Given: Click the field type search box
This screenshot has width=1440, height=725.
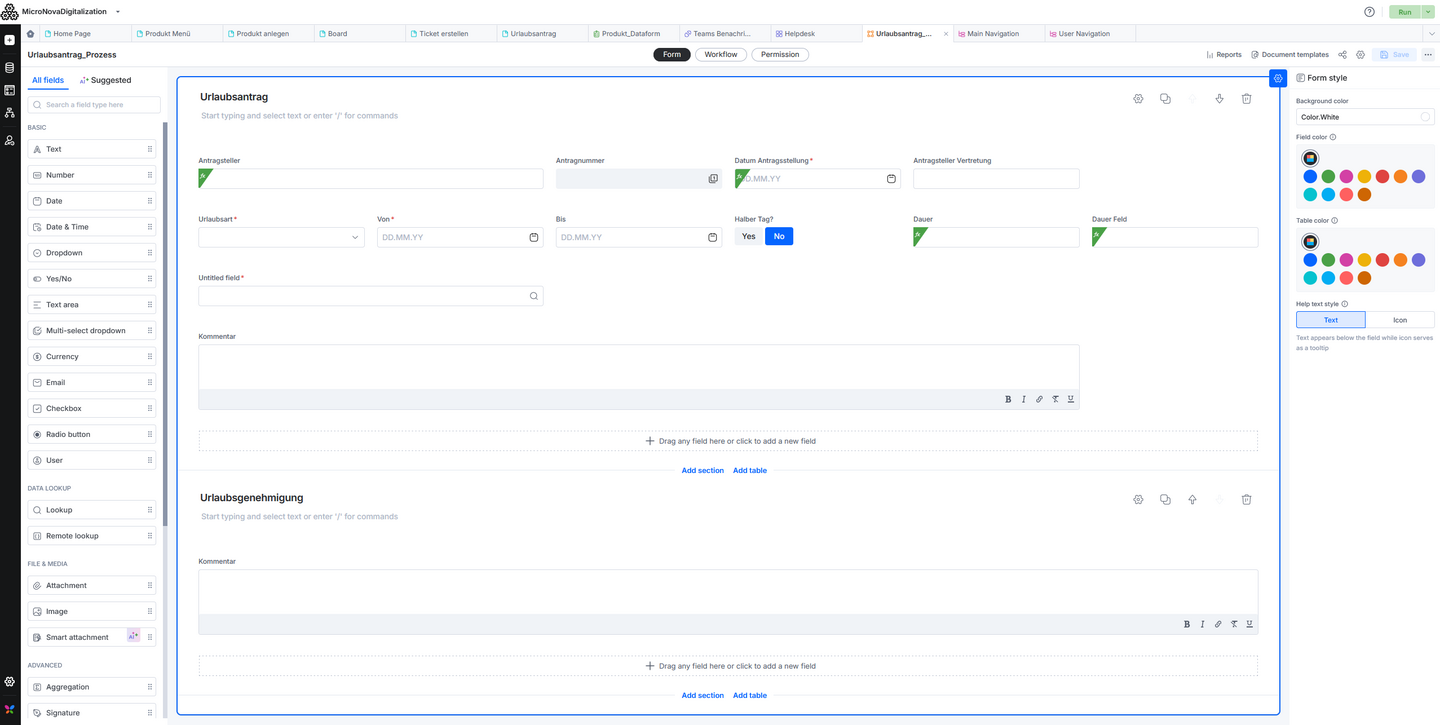Looking at the screenshot, I should (94, 105).
